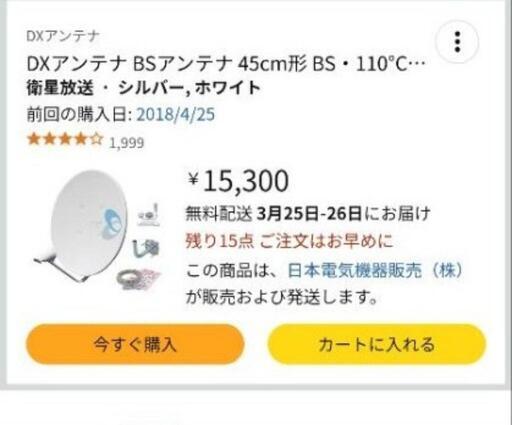Click the DXアンテナ brand label

click(x=63, y=36)
